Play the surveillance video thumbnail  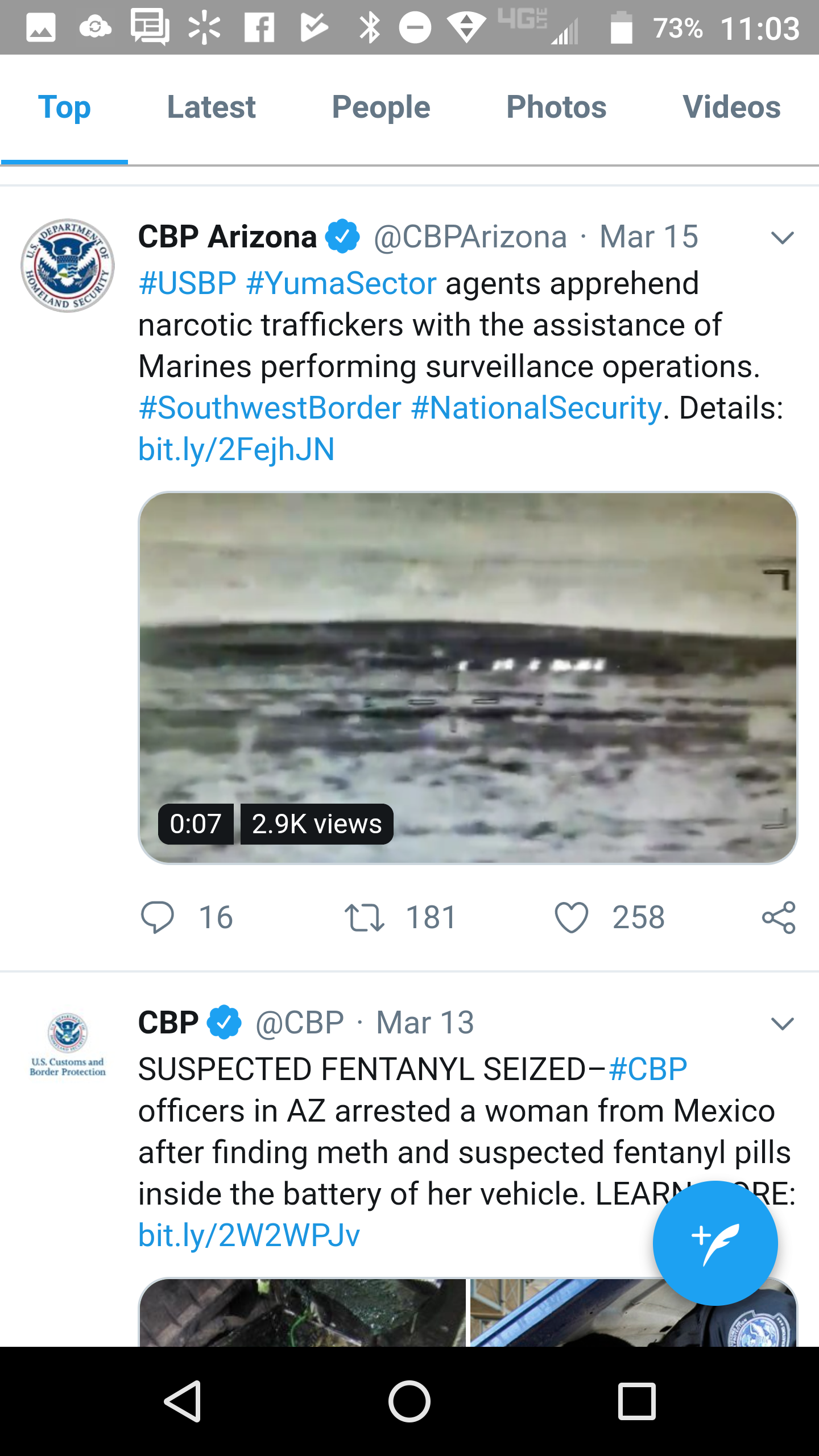coord(468,677)
